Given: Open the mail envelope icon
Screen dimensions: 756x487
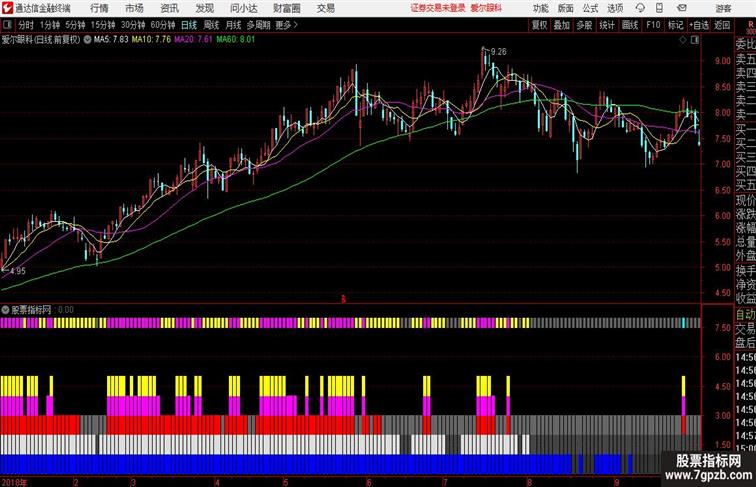Looking at the screenshot, I should 682,8.
